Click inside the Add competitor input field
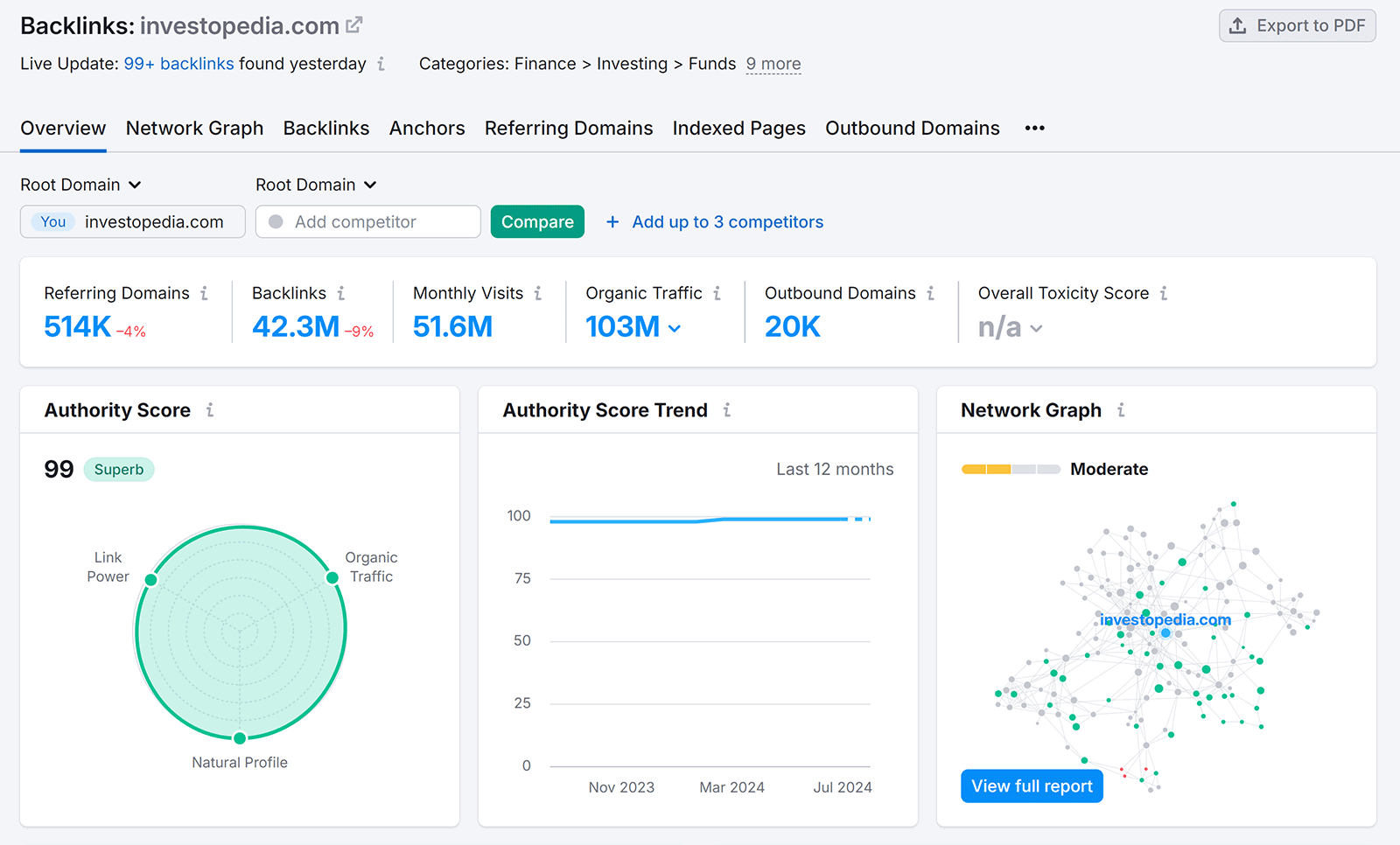1400x845 pixels. tap(367, 221)
